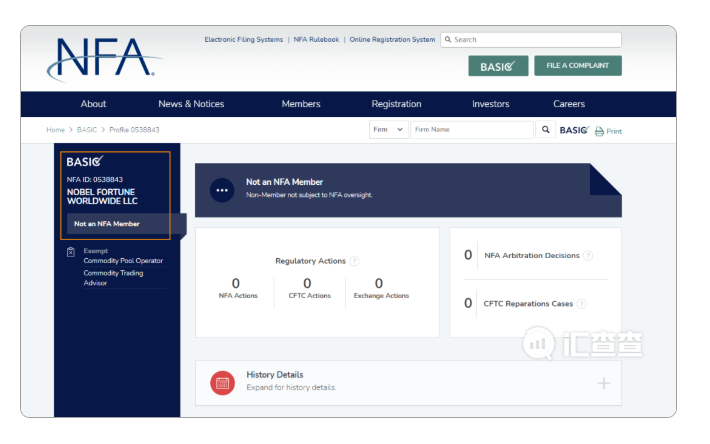Click into the Firm Name field
The height and width of the screenshot is (444, 710).
click(472, 129)
